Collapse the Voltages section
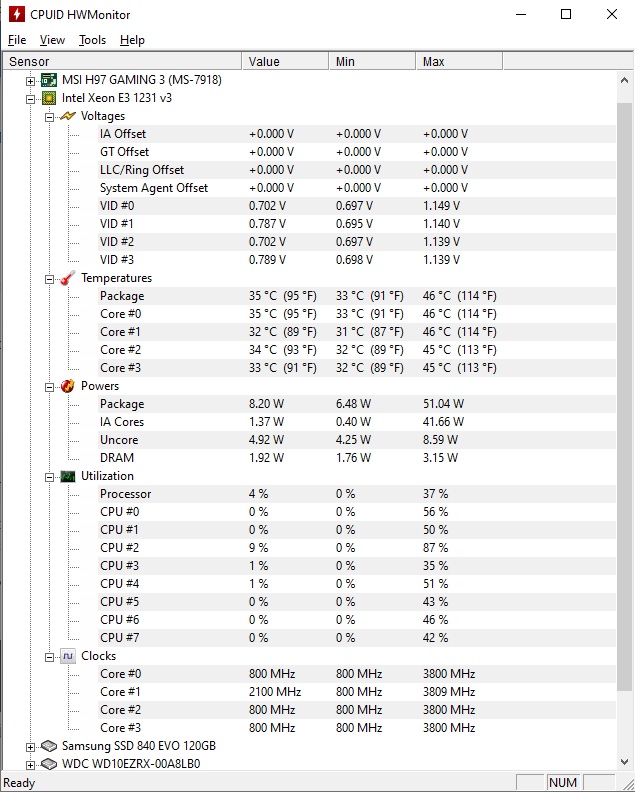Screen dimensions: 635x792 [x=49, y=116]
